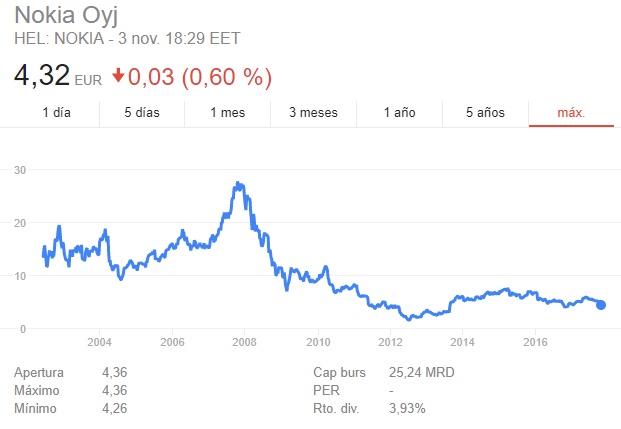Select the "5 años" range tab
Image resolution: width=621 pixels, height=429 pixels.
484,113
